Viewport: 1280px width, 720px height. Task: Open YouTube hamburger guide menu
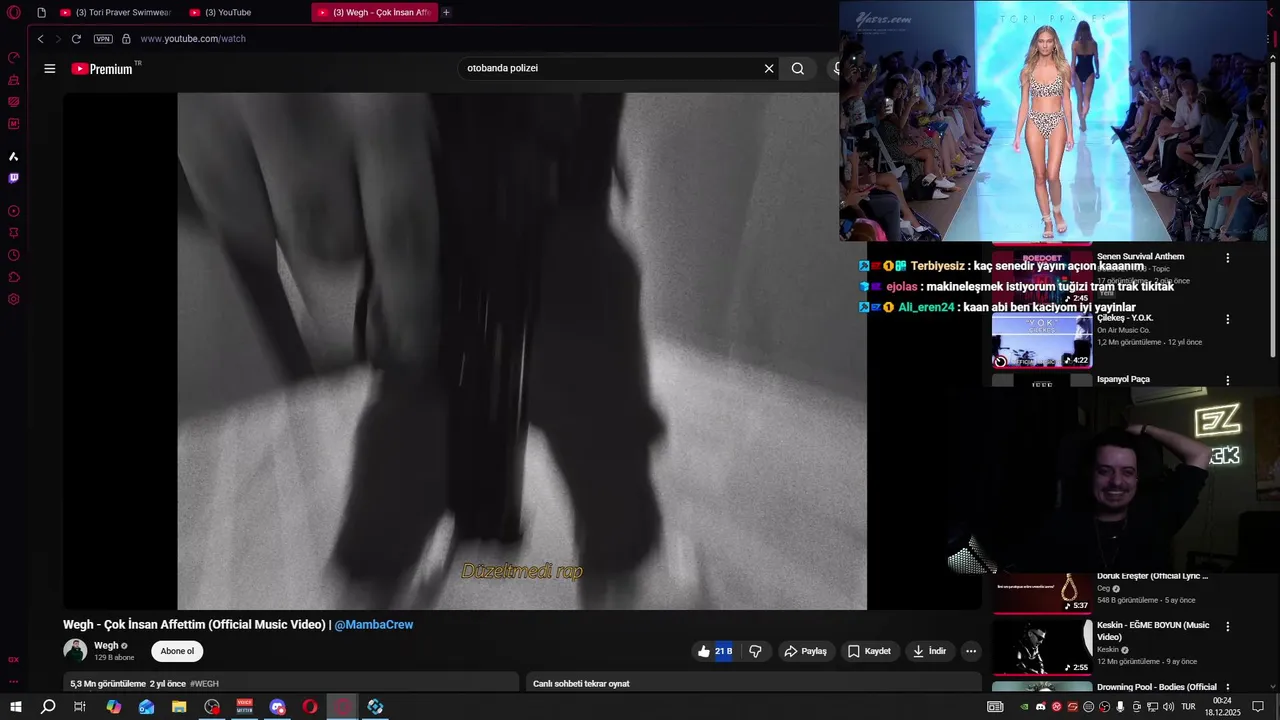click(50, 69)
